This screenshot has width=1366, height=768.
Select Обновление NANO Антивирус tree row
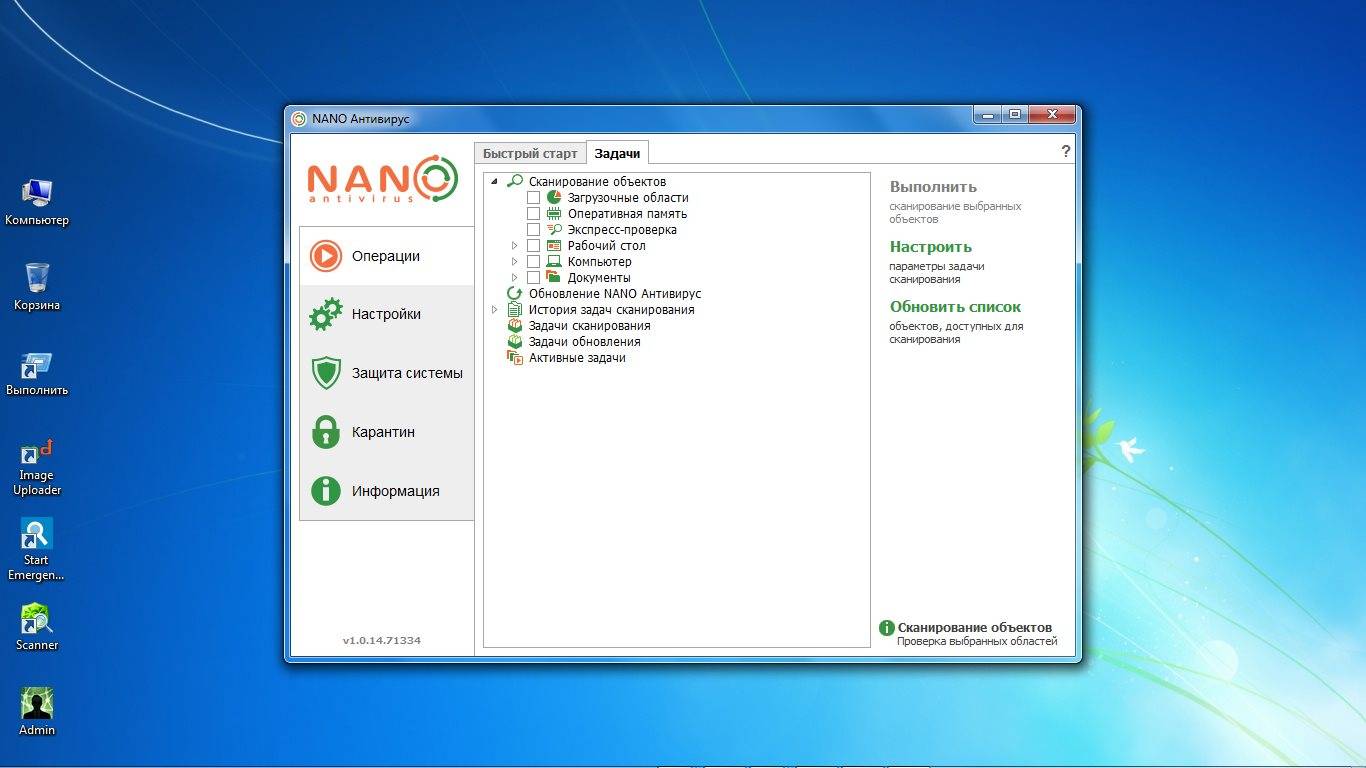click(615, 293)
